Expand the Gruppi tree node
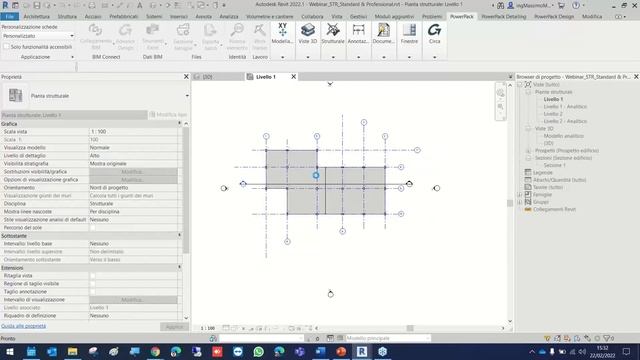 [x=520, y=202]
